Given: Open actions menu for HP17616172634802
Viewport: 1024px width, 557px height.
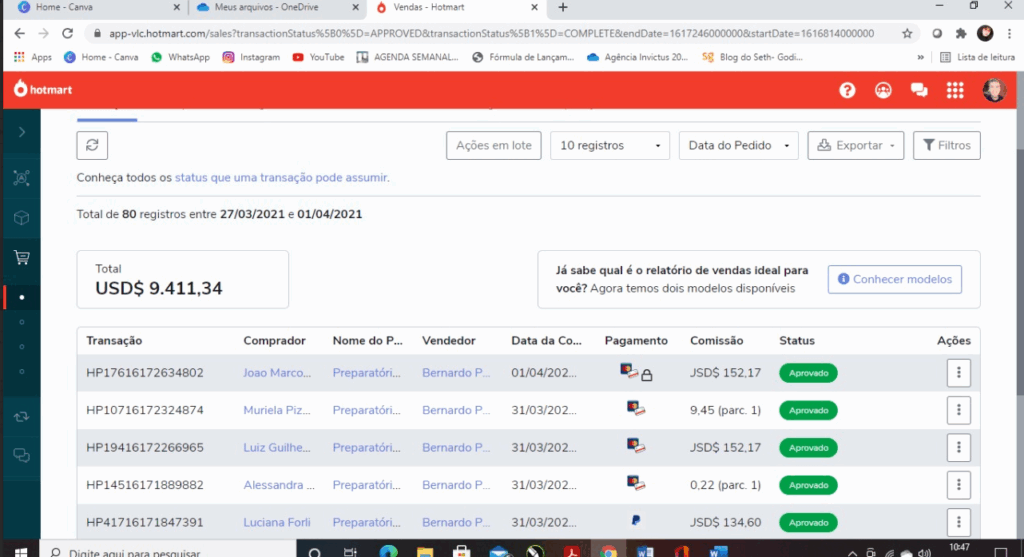Looking at the screenshot, I should (959, 373).
